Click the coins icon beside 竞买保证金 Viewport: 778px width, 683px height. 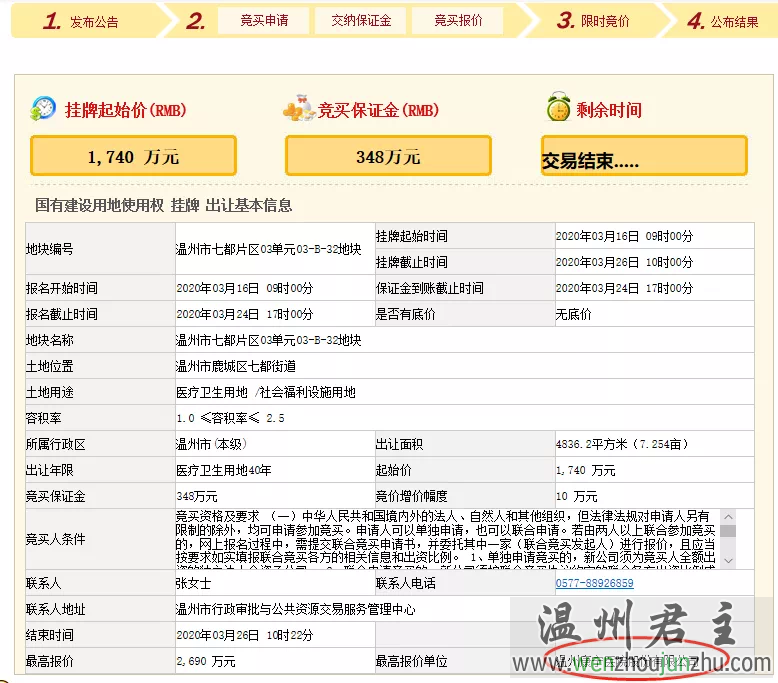pyautogui.click(x=299, y=110)
